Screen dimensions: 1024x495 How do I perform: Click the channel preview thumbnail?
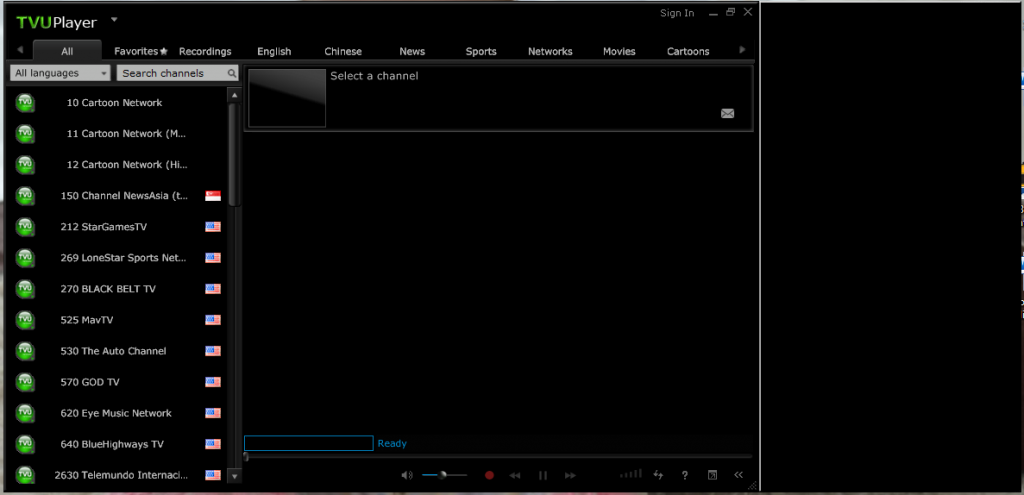[x=287, y=98]
